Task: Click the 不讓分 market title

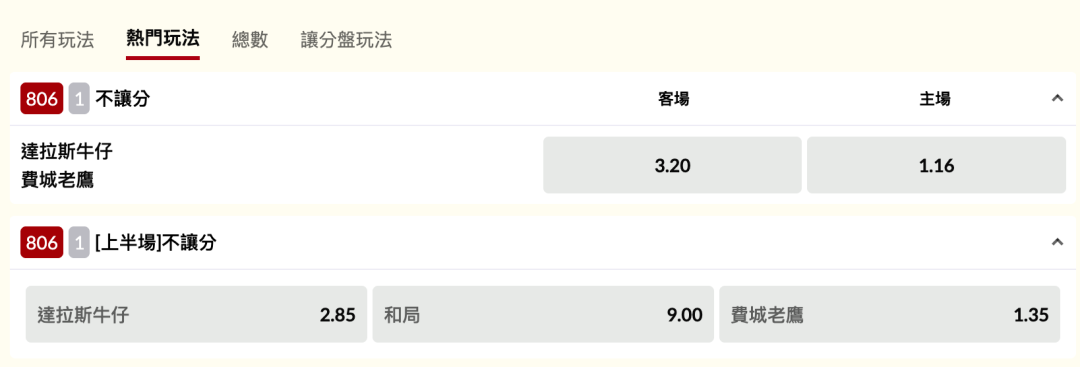Action: (x=123, y=99)
